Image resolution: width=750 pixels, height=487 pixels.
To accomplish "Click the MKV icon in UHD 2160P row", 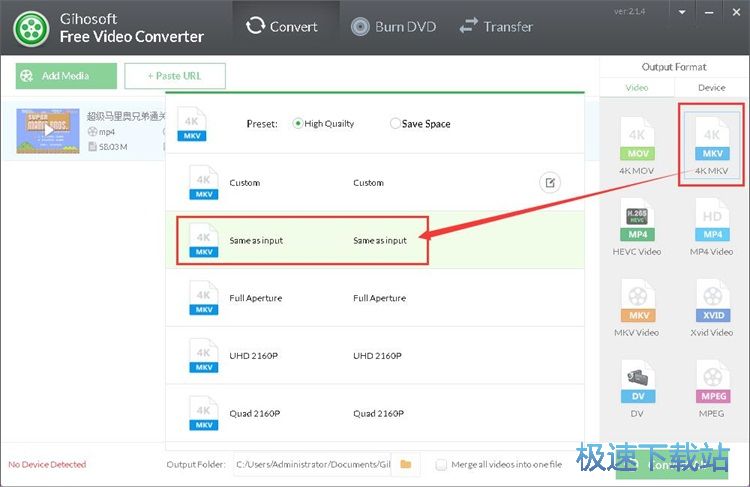I will pyautogui.click(x=204, y=355).
